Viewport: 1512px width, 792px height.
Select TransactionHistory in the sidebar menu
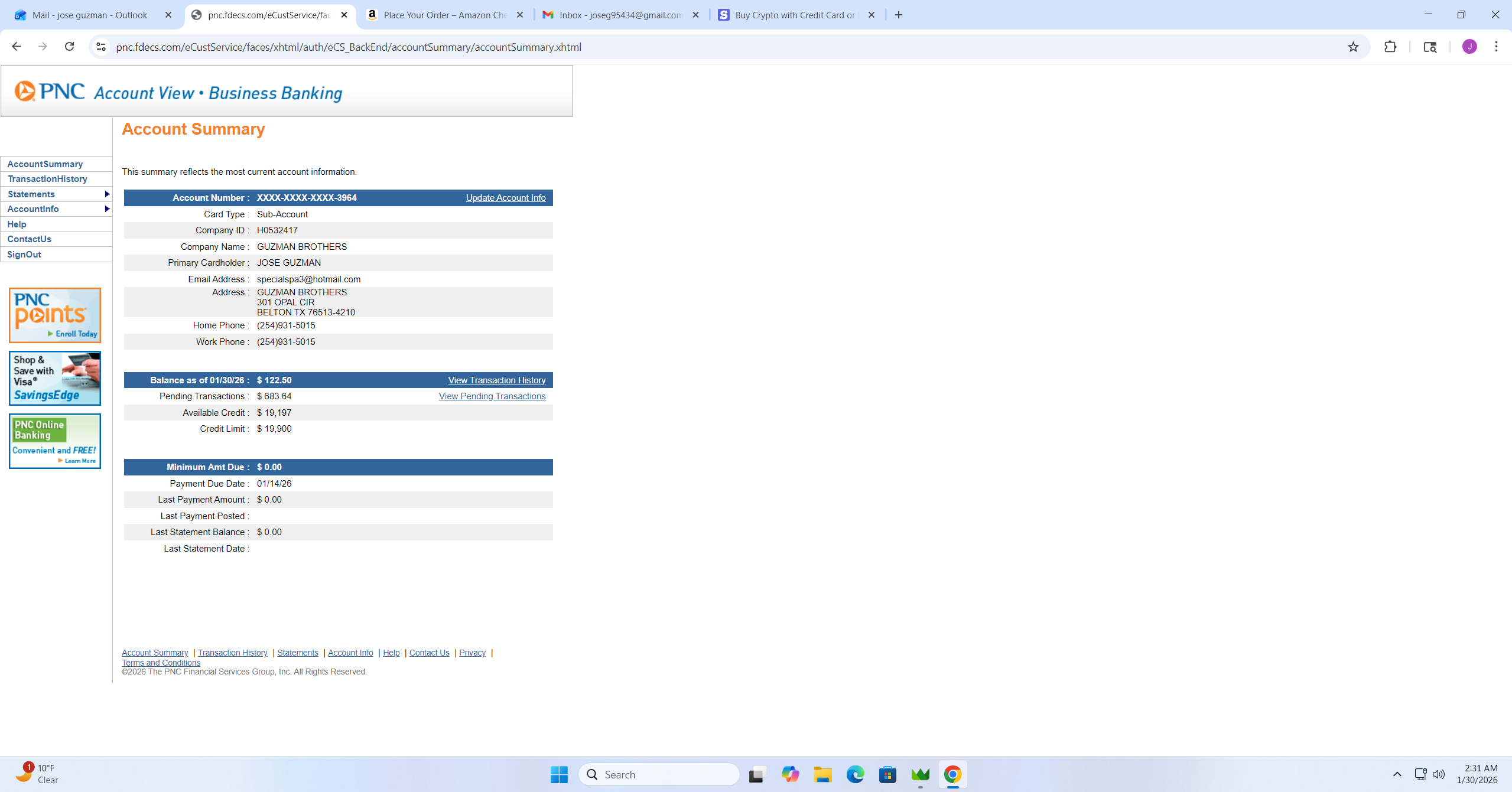pos(47,179)
